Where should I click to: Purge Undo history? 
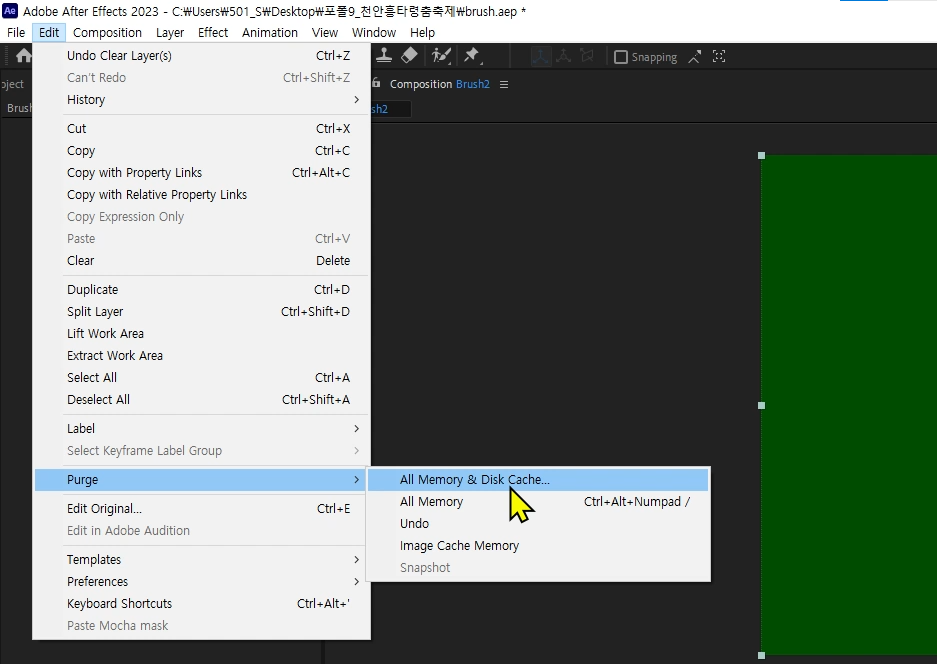(538, 524)
